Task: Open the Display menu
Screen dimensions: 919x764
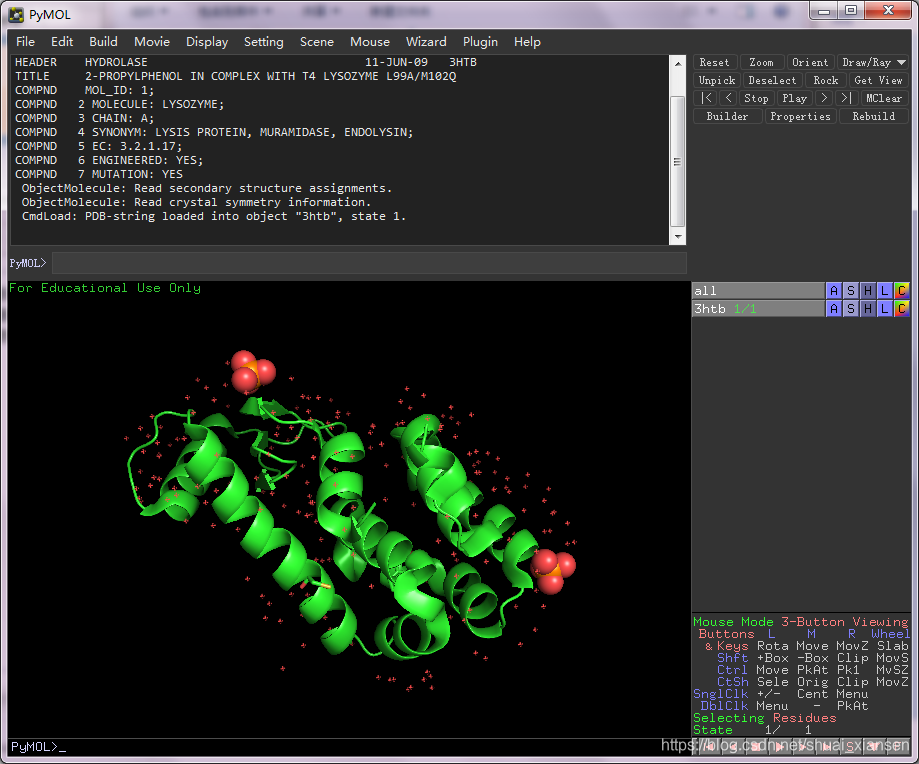Action: tap(207, 42)
